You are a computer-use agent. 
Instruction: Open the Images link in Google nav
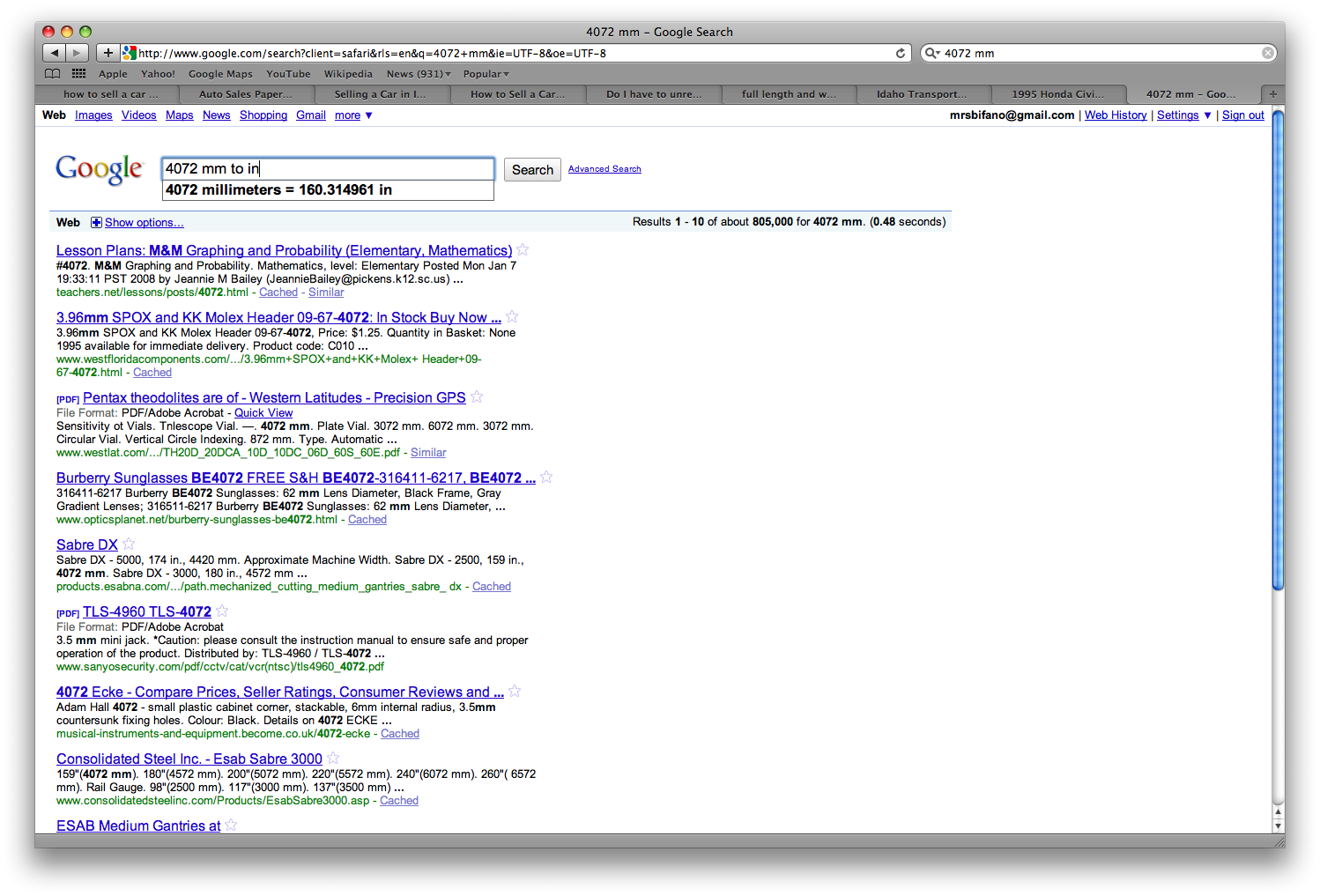click(93, 115)
